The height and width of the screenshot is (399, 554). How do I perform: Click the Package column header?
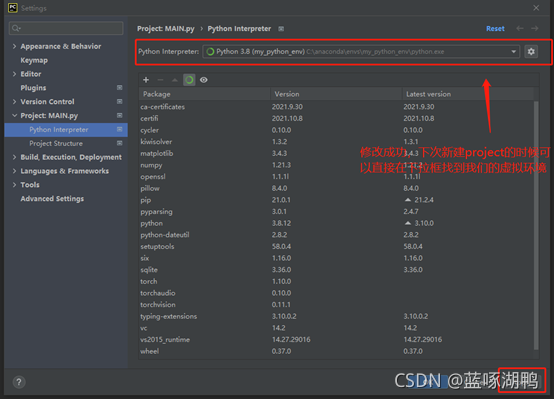[205, 94]
